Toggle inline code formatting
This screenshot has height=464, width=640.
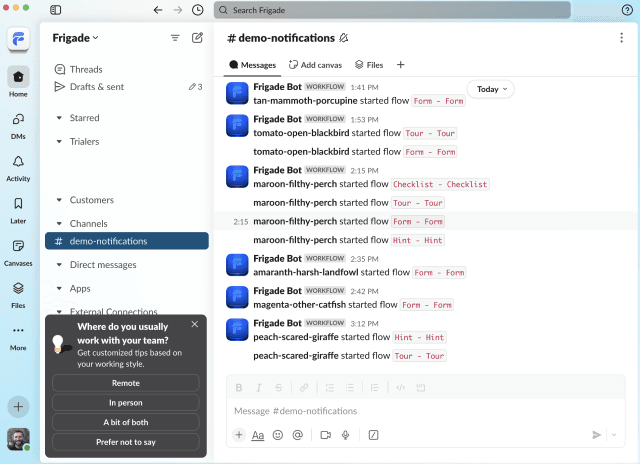(x=400, y=387)
